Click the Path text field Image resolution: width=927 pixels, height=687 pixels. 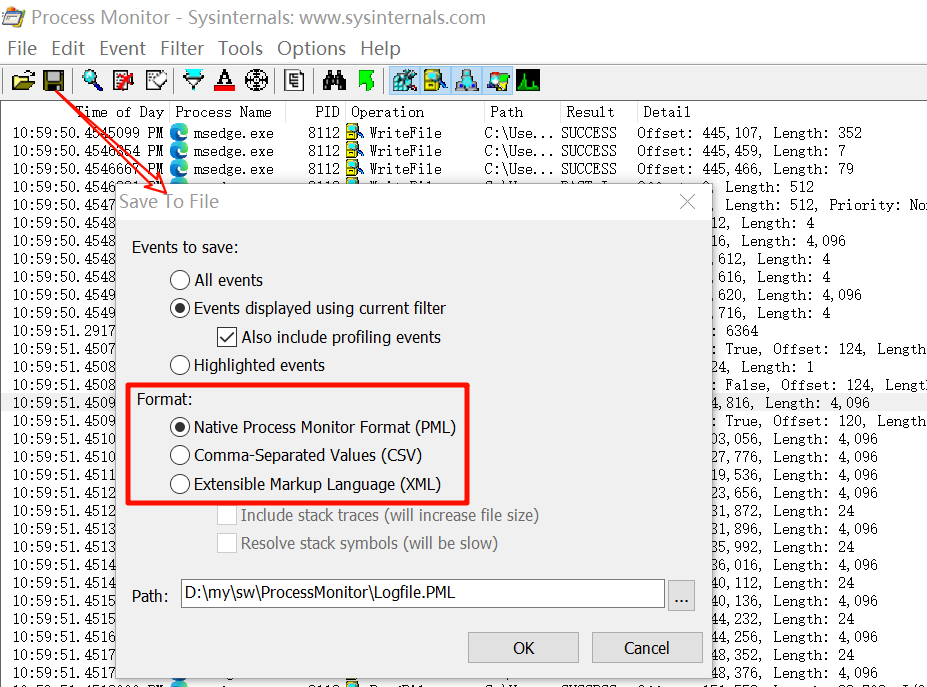[x=423, y=593]
